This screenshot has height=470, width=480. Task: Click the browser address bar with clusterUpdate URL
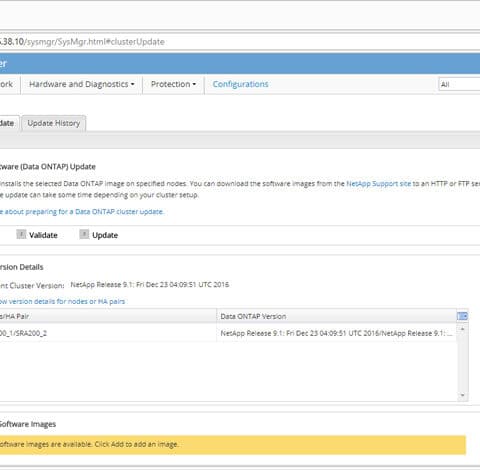pos(240,42)
